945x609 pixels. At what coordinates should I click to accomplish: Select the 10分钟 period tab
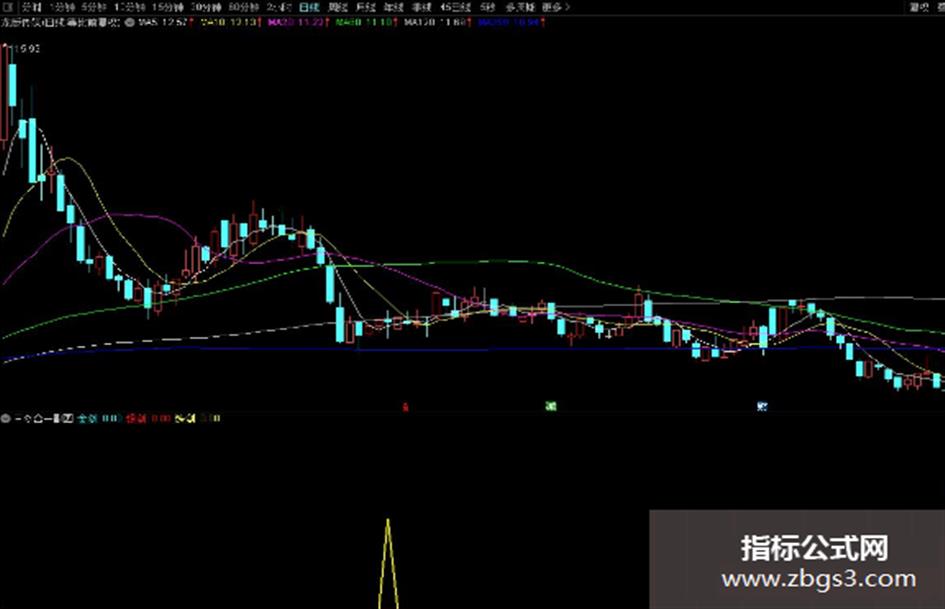coord(130,7)
